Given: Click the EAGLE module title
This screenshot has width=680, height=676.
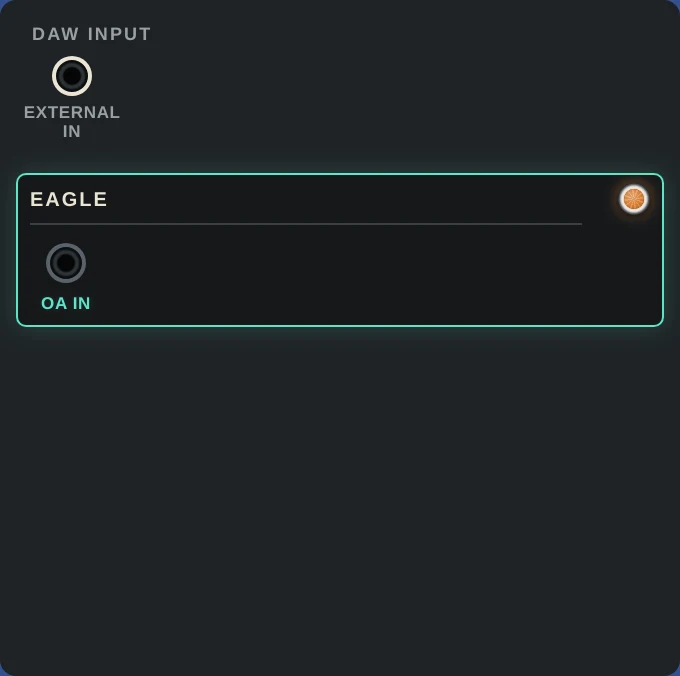Looking at the screenshot, I should 69,199.
